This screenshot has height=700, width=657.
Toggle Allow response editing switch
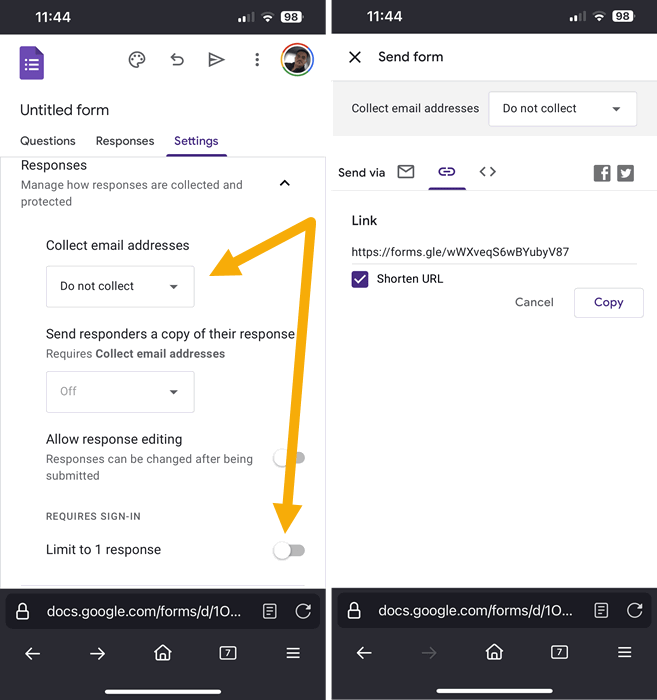(289, 458)
